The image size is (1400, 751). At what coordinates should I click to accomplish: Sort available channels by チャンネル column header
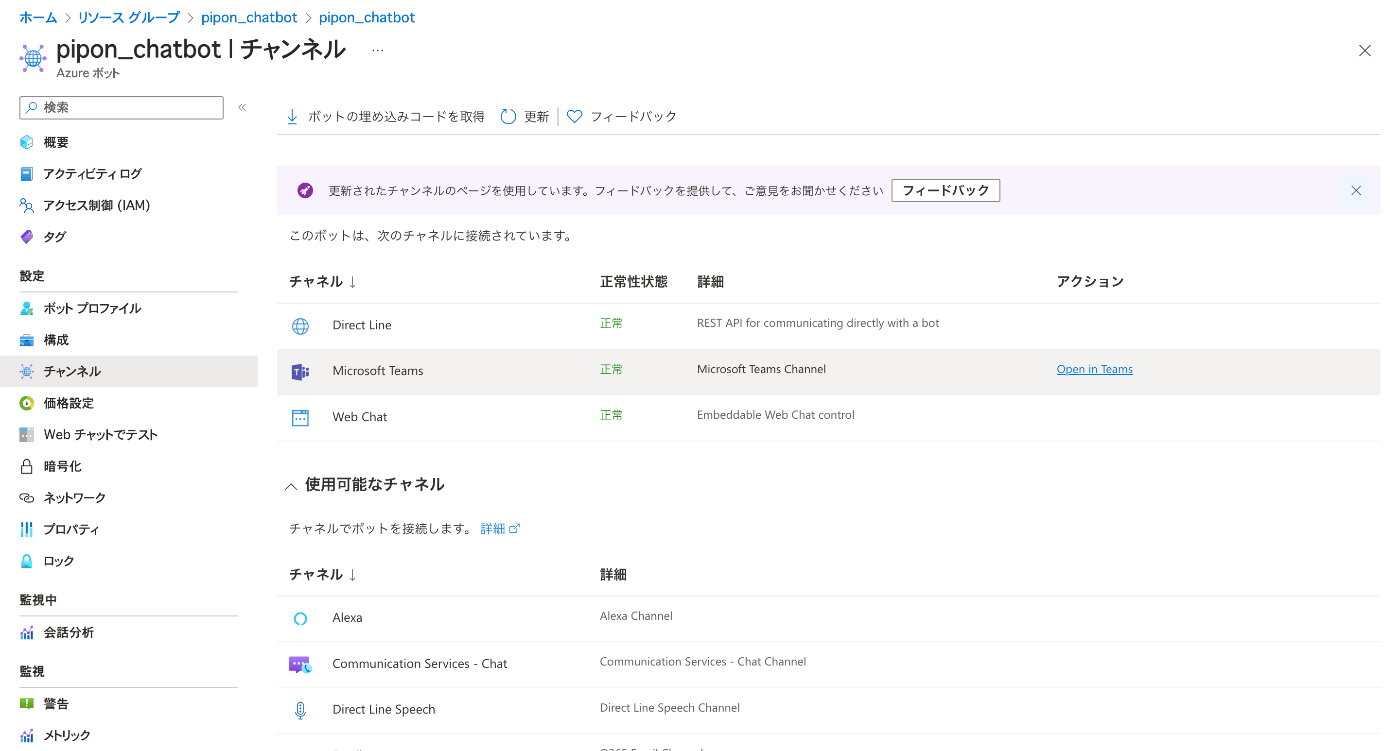click(323, 574)
